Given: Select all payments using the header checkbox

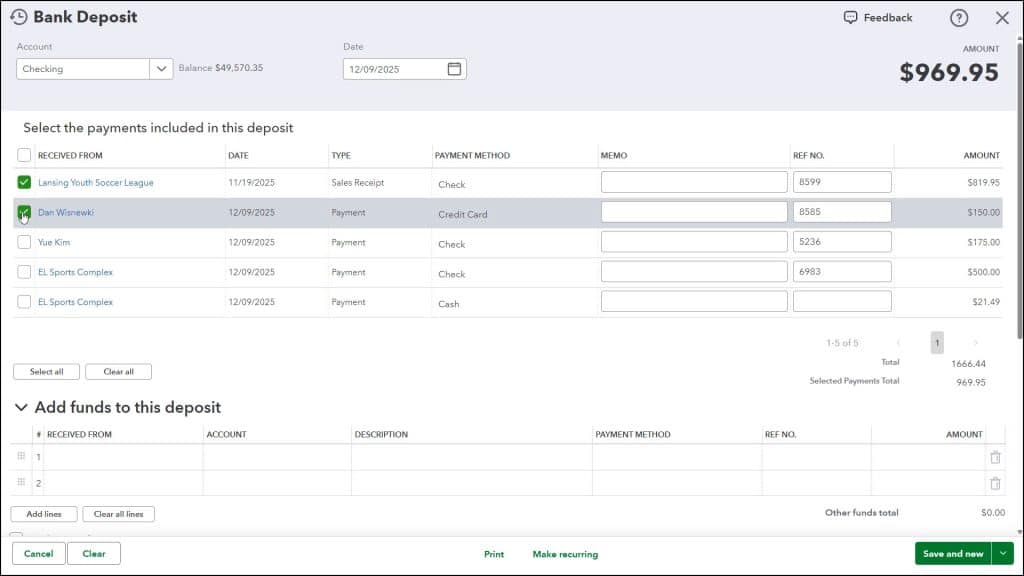Looking at the screenshot, I should pos(24,155).
